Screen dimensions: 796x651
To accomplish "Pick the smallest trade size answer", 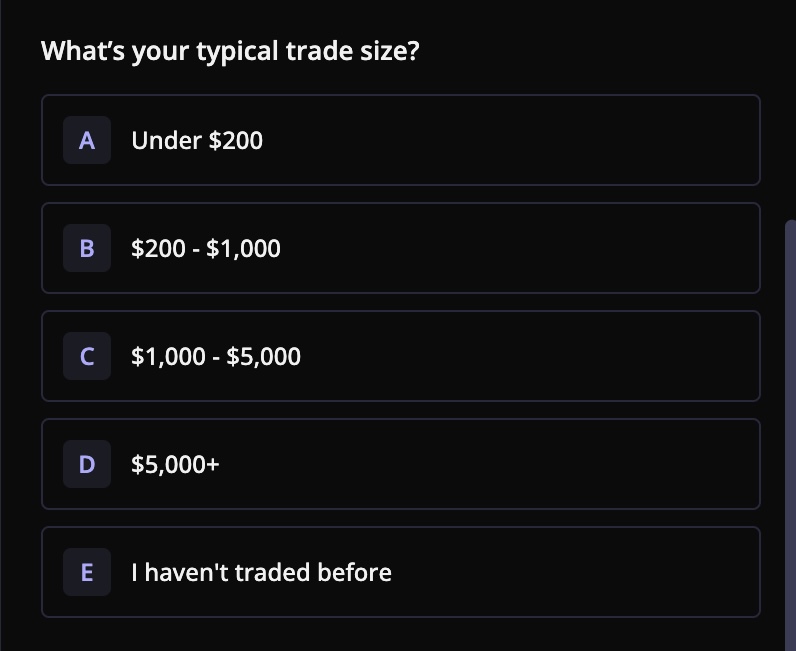I will [x=400, y=140].
